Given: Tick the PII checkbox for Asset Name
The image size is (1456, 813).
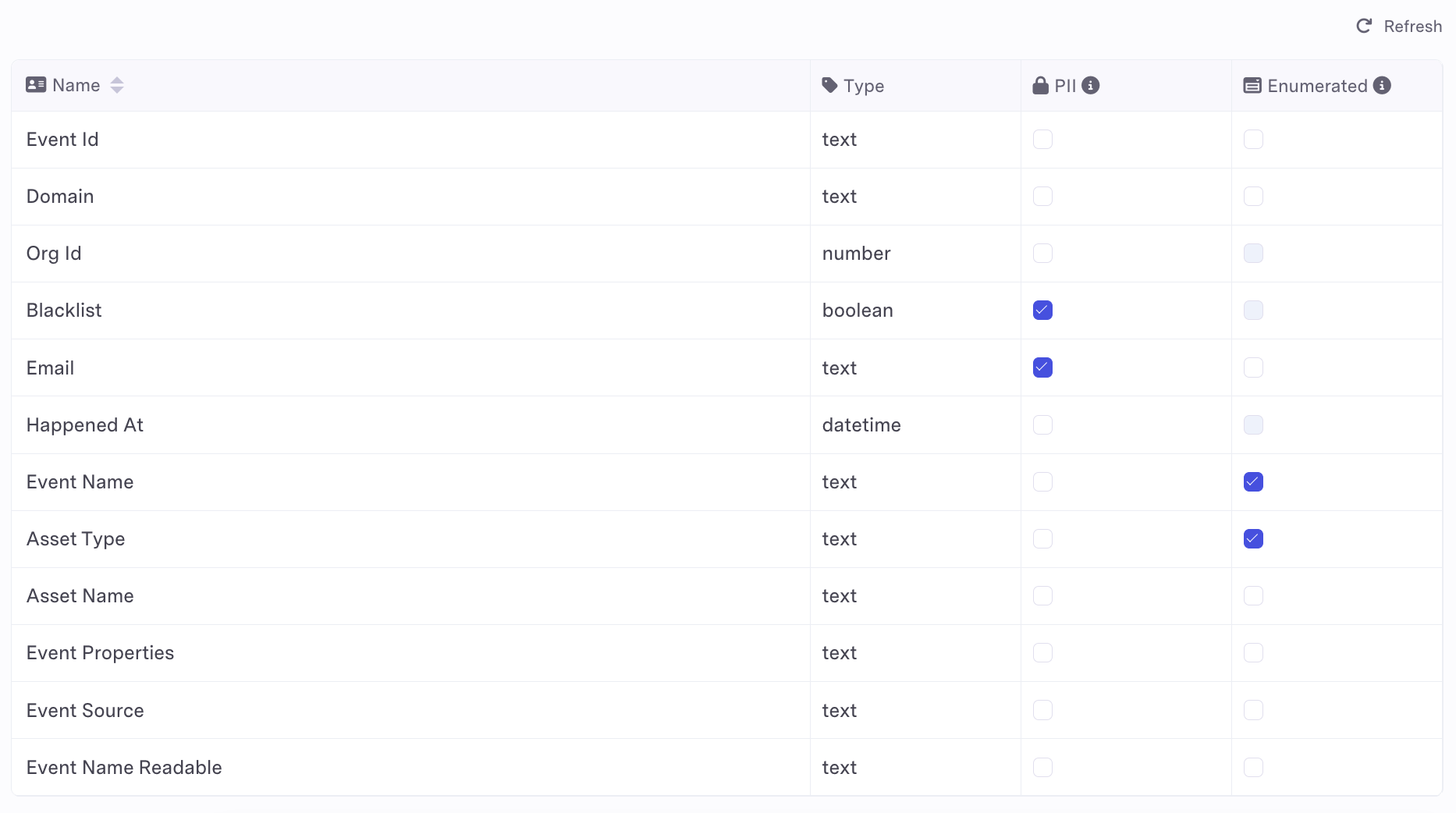Looking at the screenshot, I should 1042,596.
